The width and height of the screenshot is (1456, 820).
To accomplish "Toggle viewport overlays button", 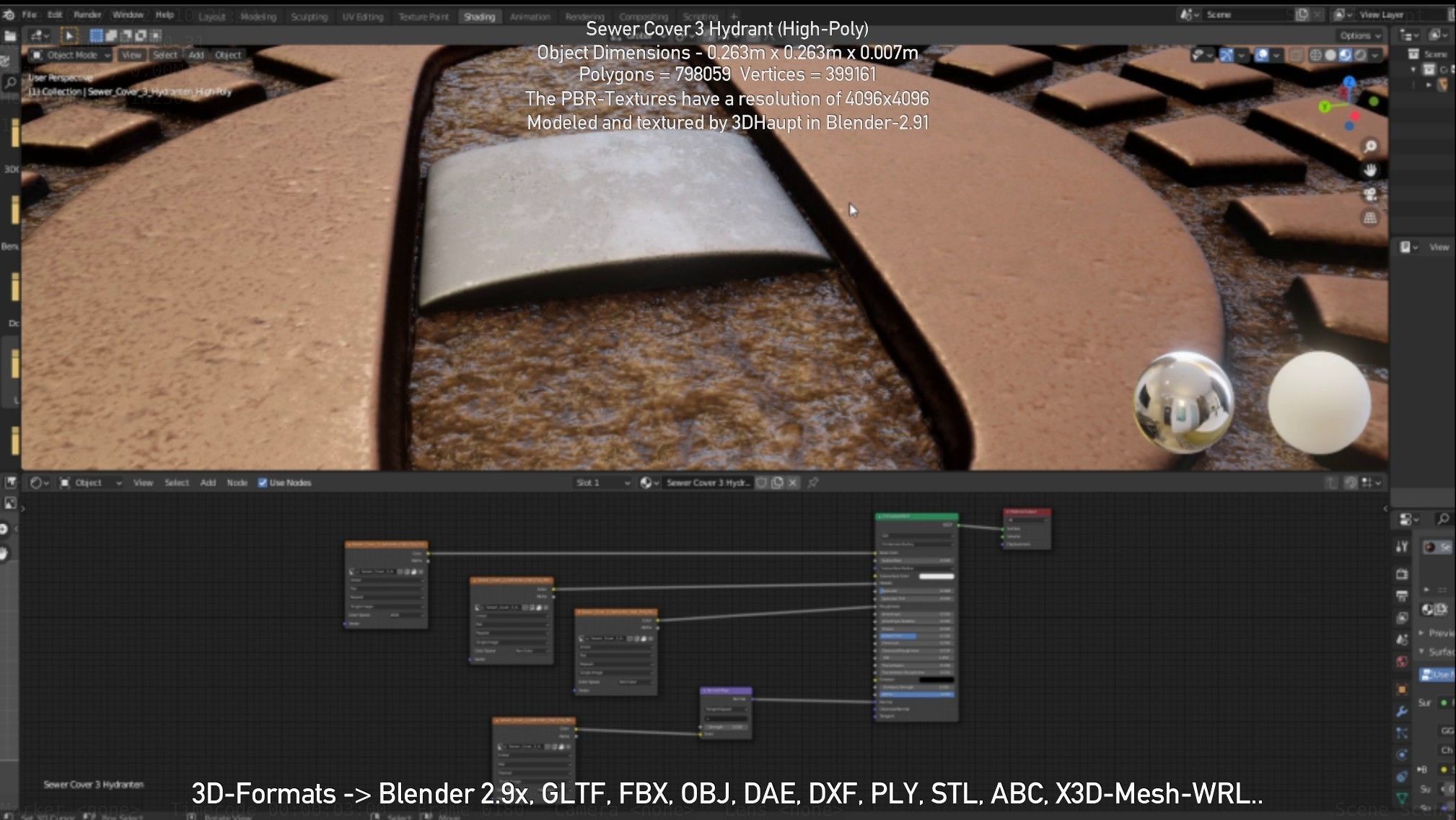I will (1261, 55).
